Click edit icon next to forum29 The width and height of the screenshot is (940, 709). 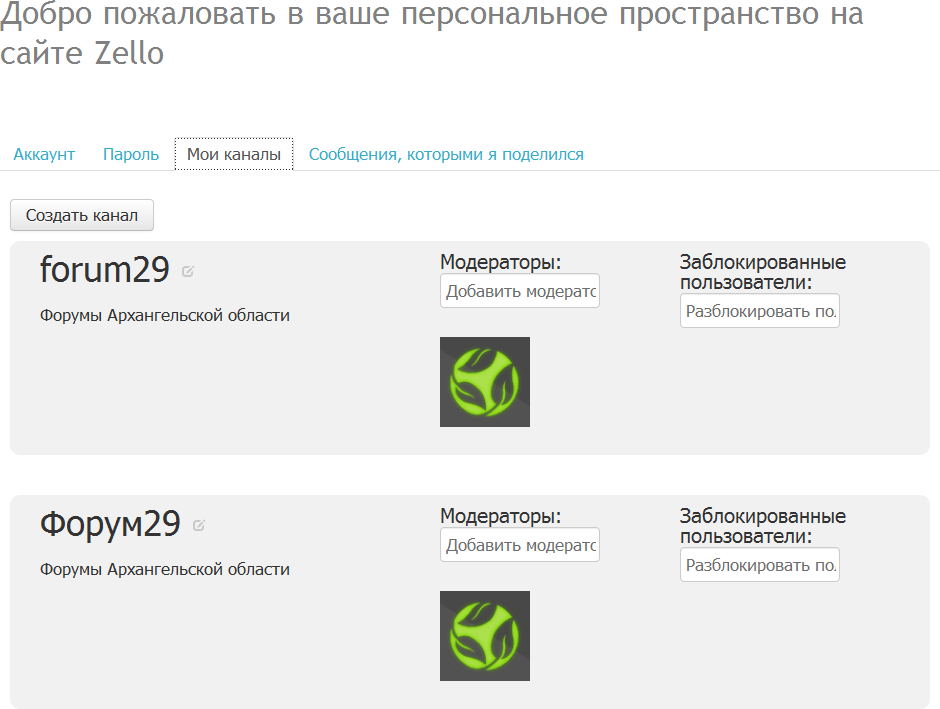pyautogui.click(x=188, y=271)
